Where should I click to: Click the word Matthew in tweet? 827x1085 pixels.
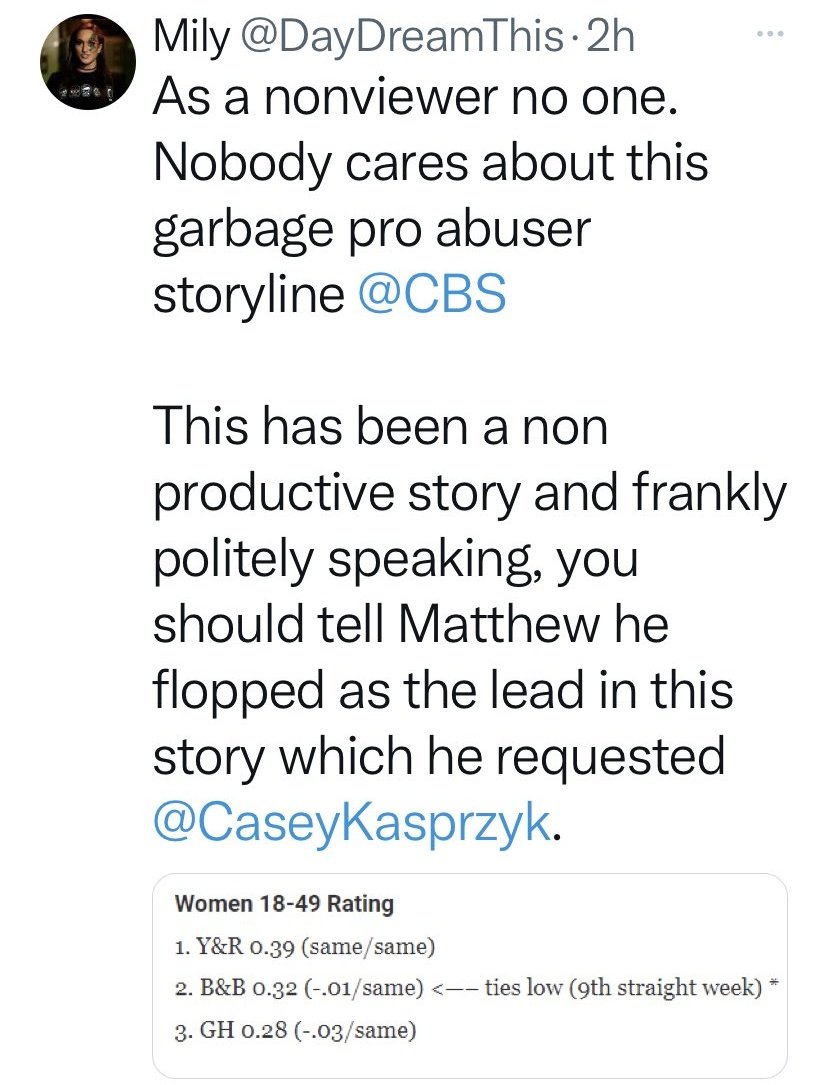(x=499, y=624)
